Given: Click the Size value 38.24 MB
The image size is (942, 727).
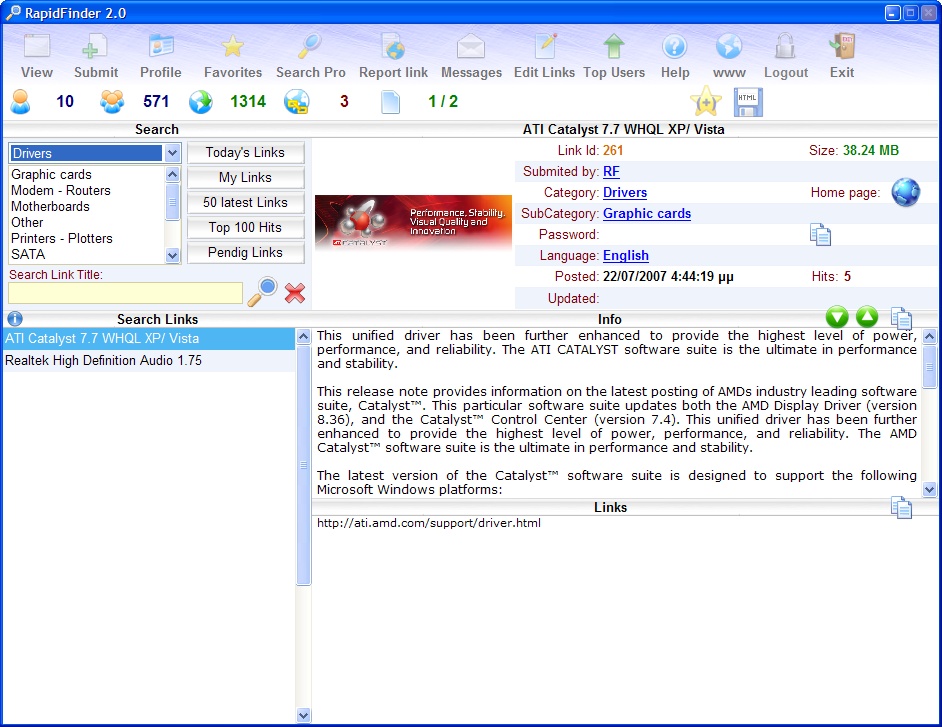Looking at the screenshot, I should coord(871,151).
